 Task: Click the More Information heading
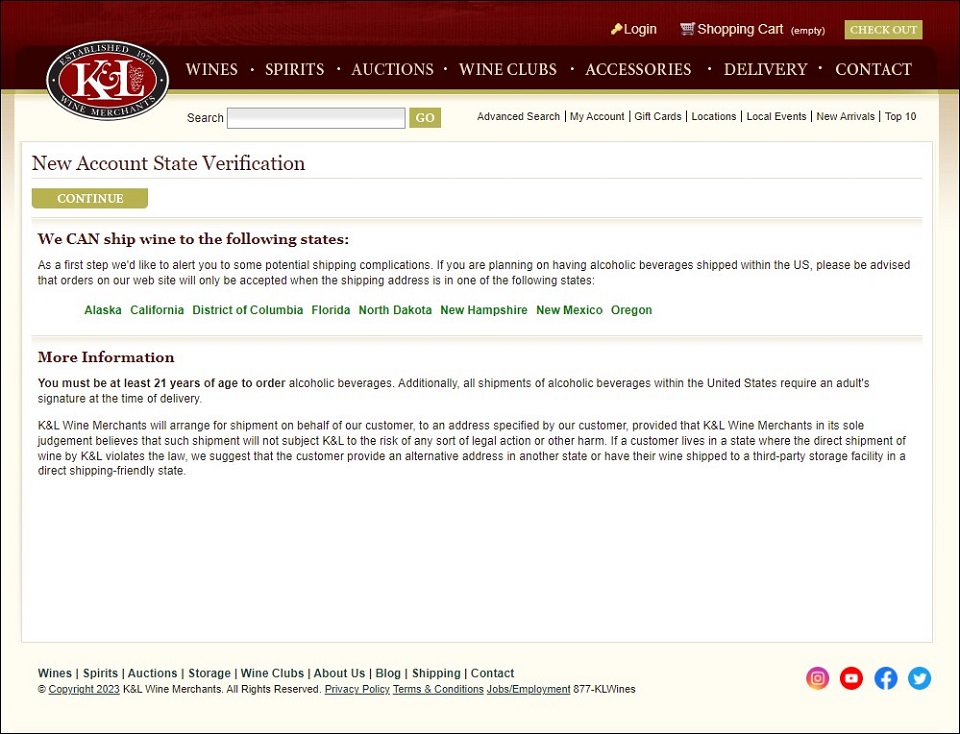pyautogui.click(x=106, y=357)
